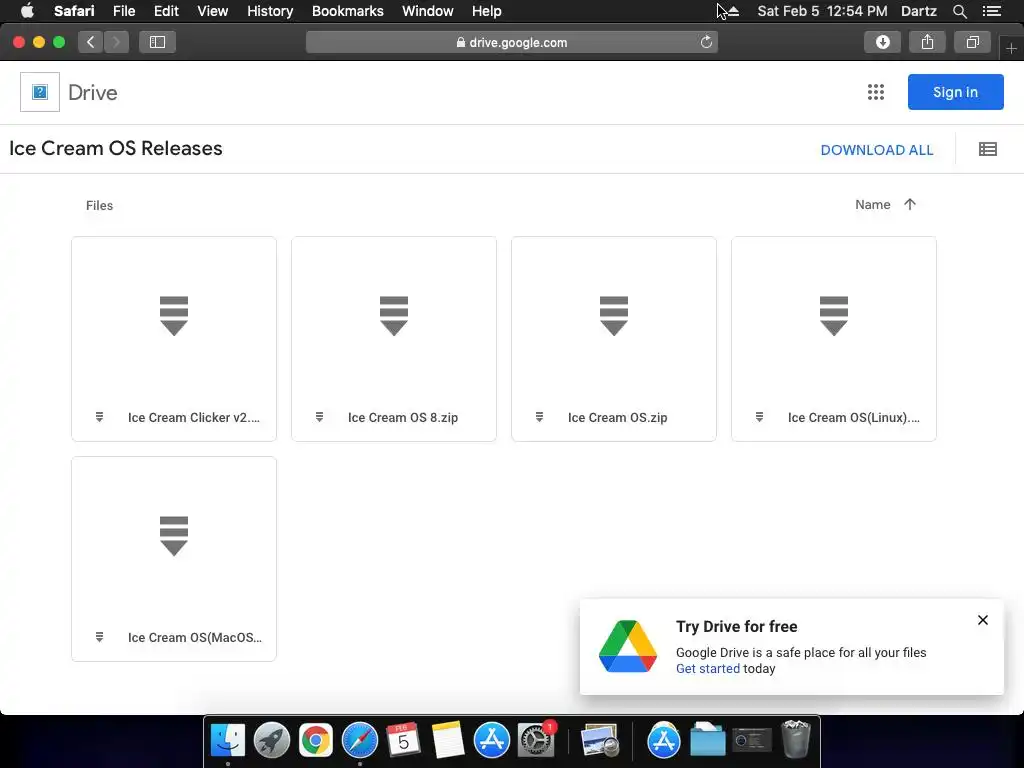Click the blue Sign in button
Image resolution: width=1024 pixels, height=768 pixels.
click(x=955, y=92)
